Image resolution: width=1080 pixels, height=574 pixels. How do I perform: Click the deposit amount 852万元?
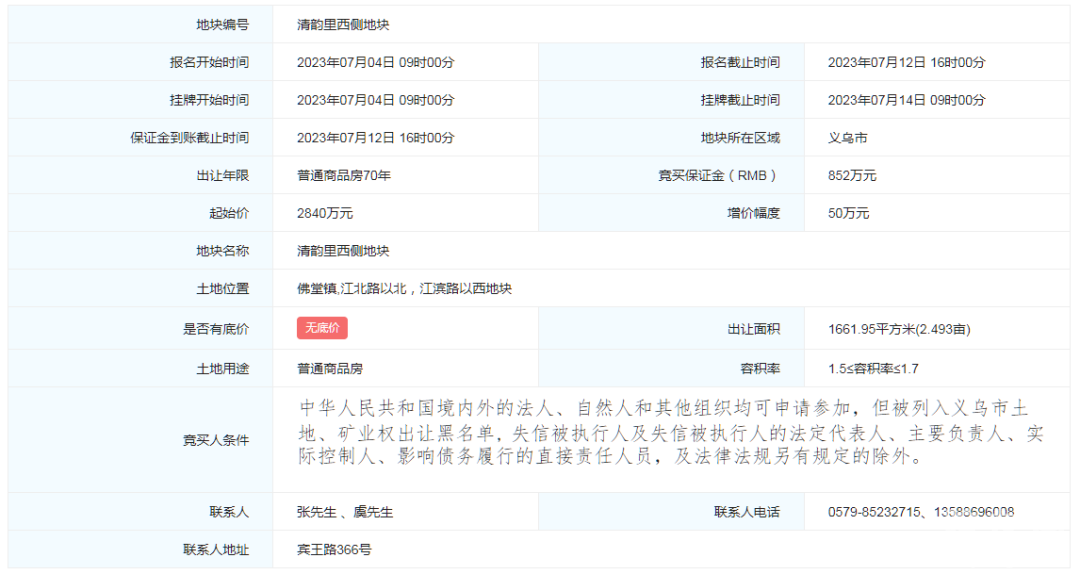(x=852, y=176)
